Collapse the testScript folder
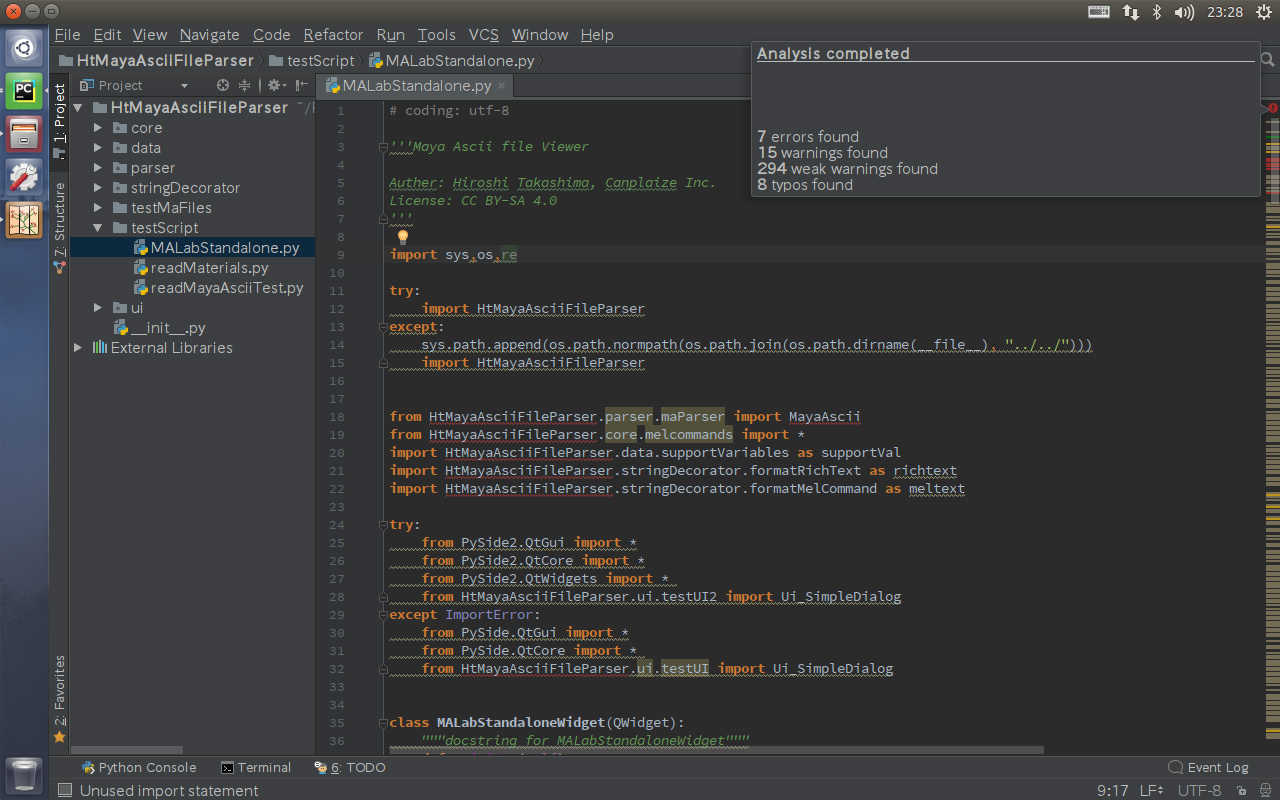Screen dimensions: 1280x800 (x=98, y=228)
